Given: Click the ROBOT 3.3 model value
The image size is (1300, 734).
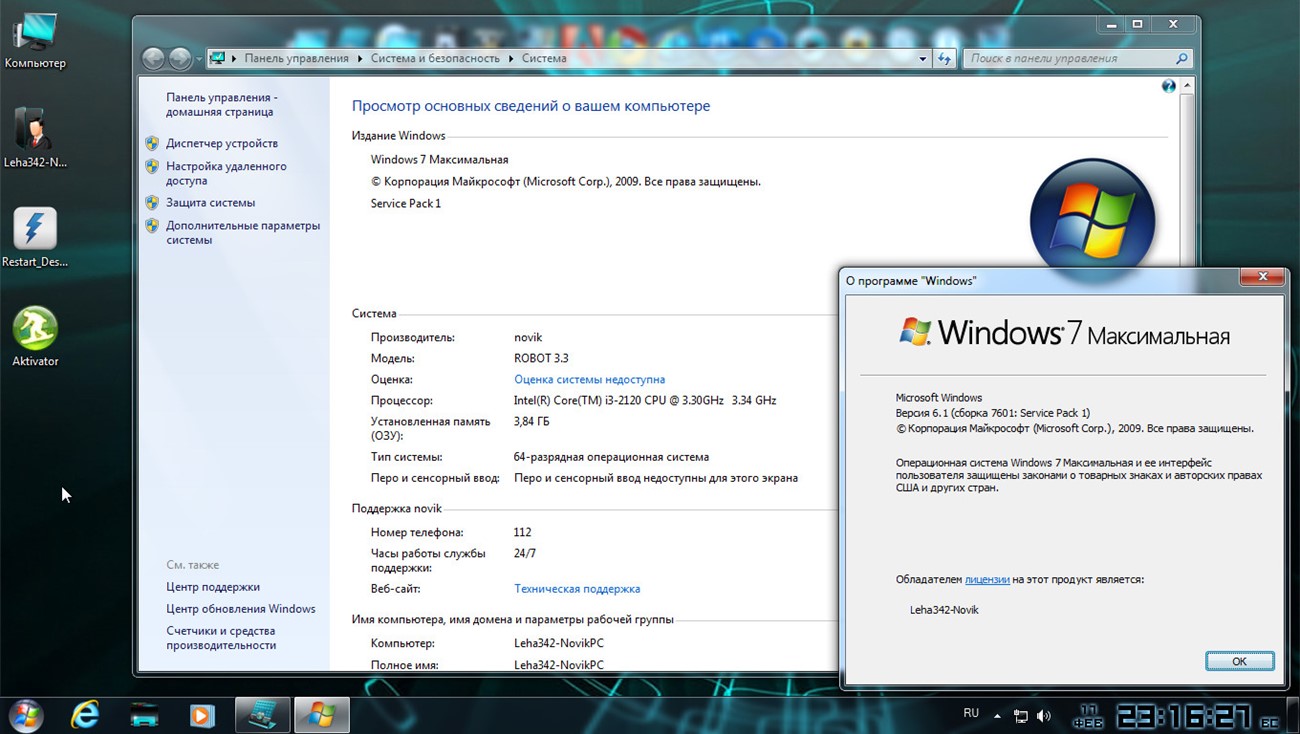Looking at the screenshot, I should 541,359.
